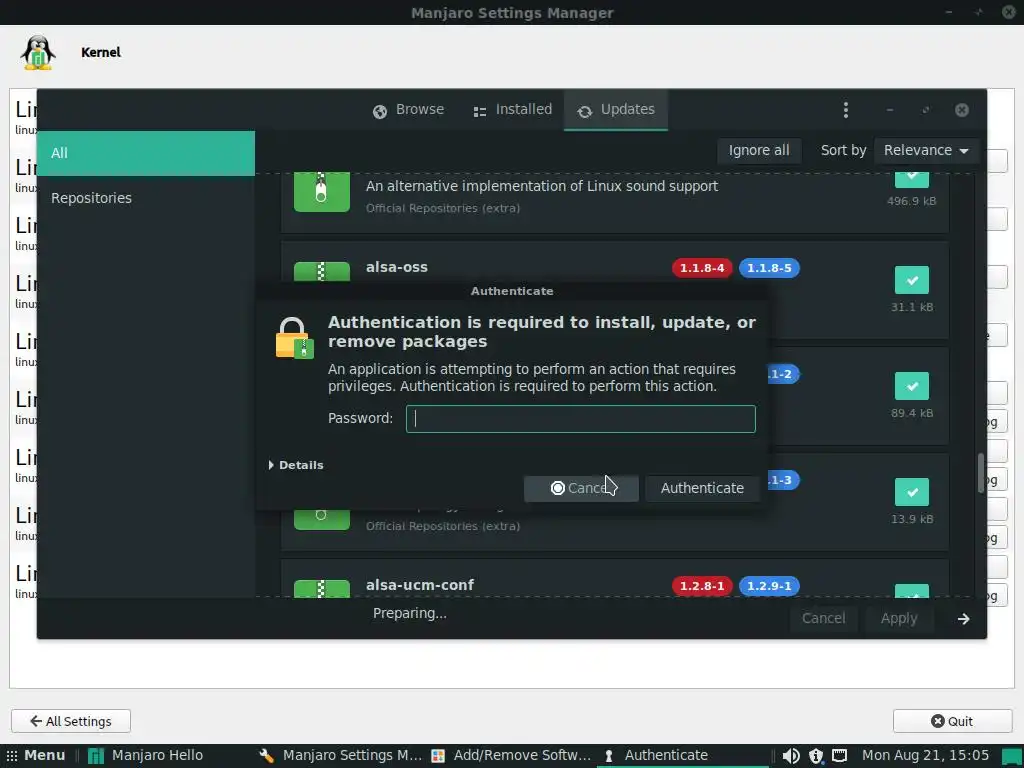Click alsa-ucm-conf version badge 1.2.9-1

pyautogui.click(x=769, y=586)
